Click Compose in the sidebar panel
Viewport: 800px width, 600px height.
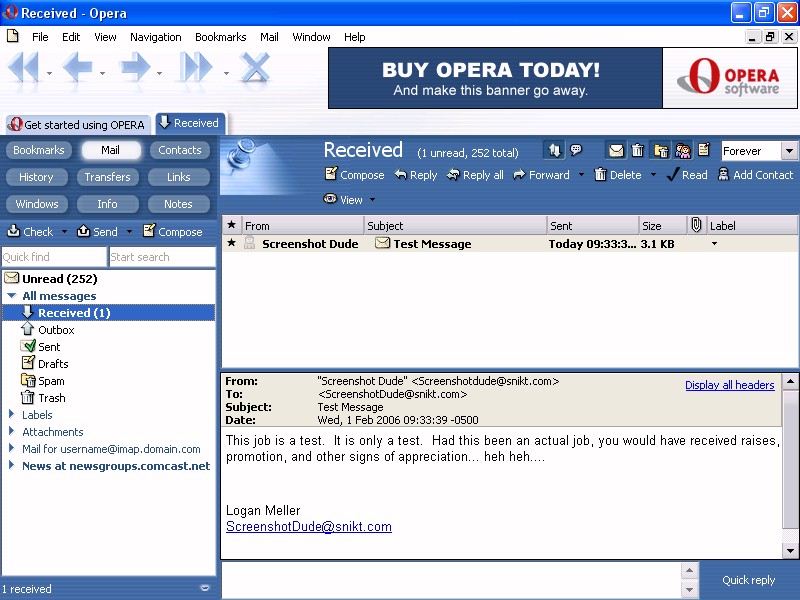173,232
